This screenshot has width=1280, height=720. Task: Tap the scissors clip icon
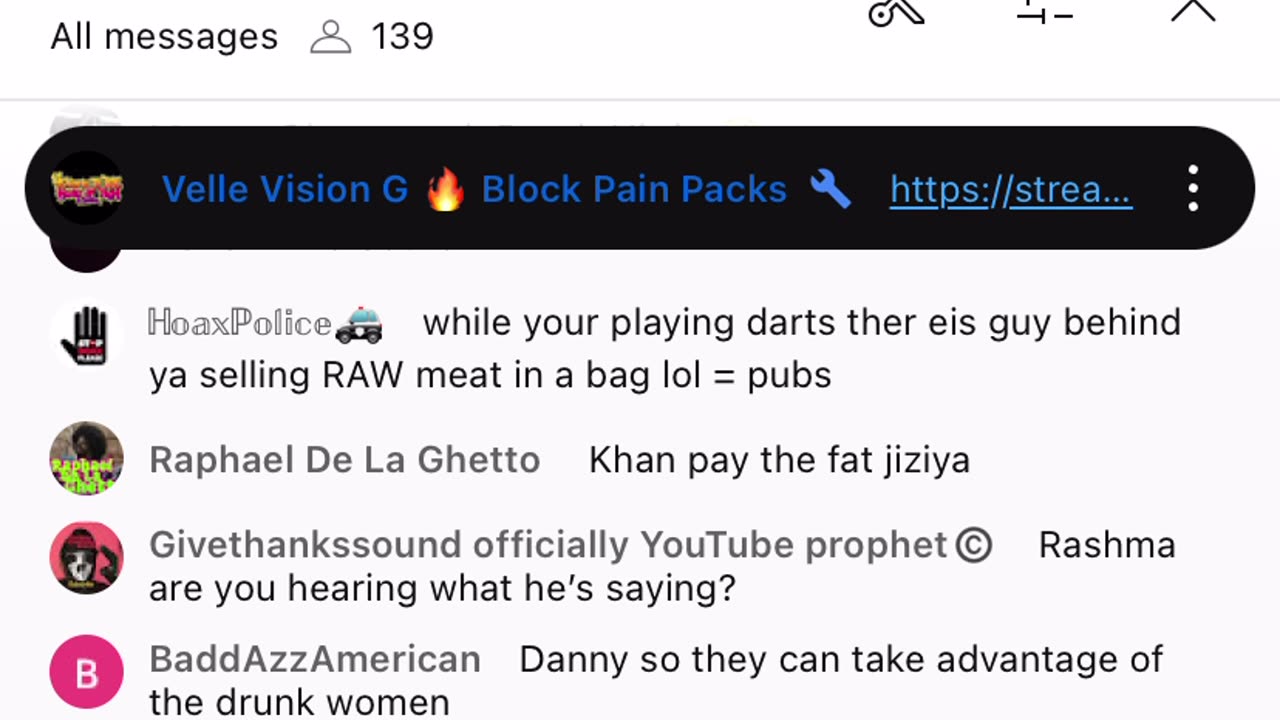[x=896, y=10]
